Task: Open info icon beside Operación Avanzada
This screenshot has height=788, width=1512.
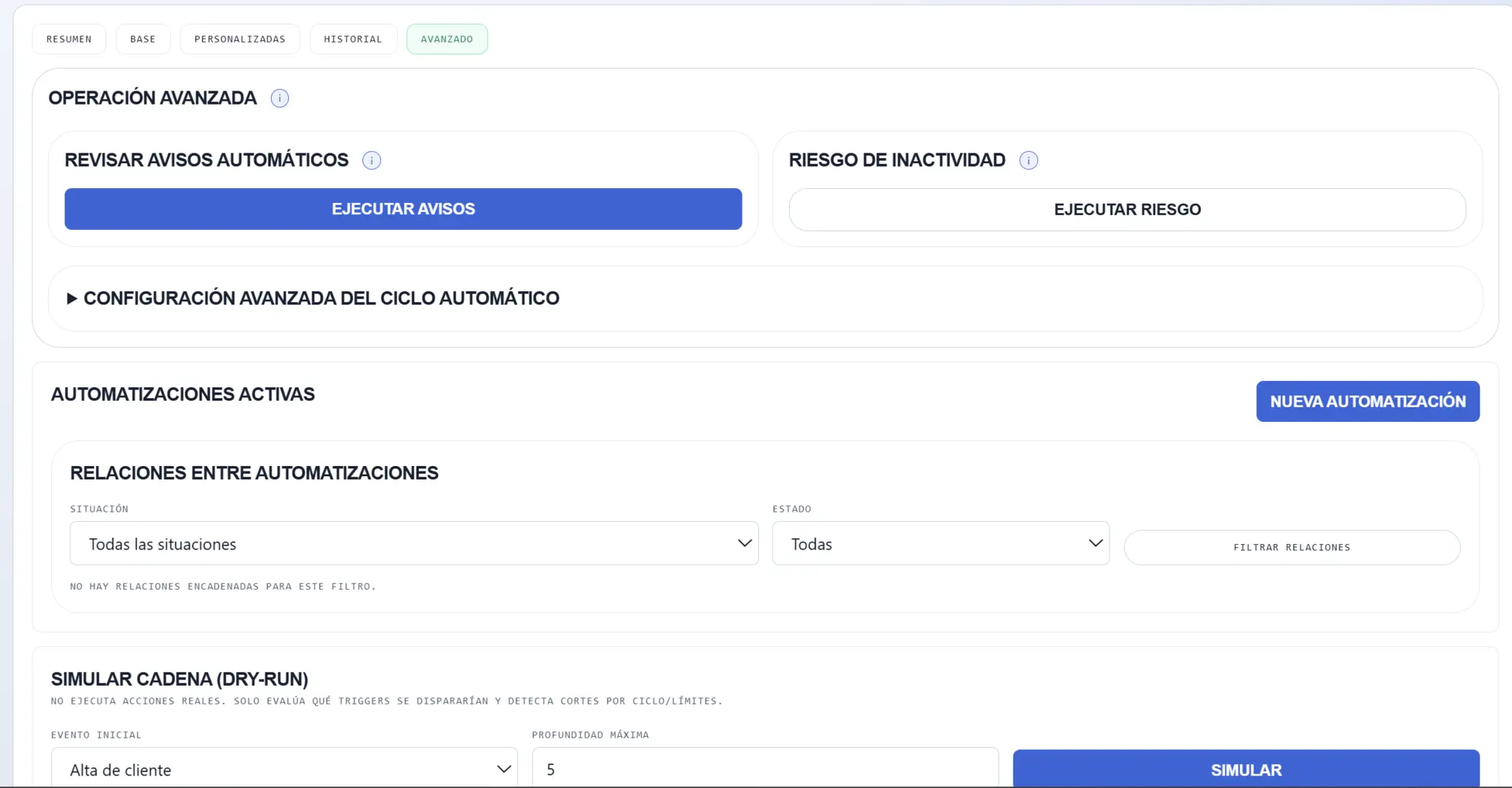Action: point(280,98)
